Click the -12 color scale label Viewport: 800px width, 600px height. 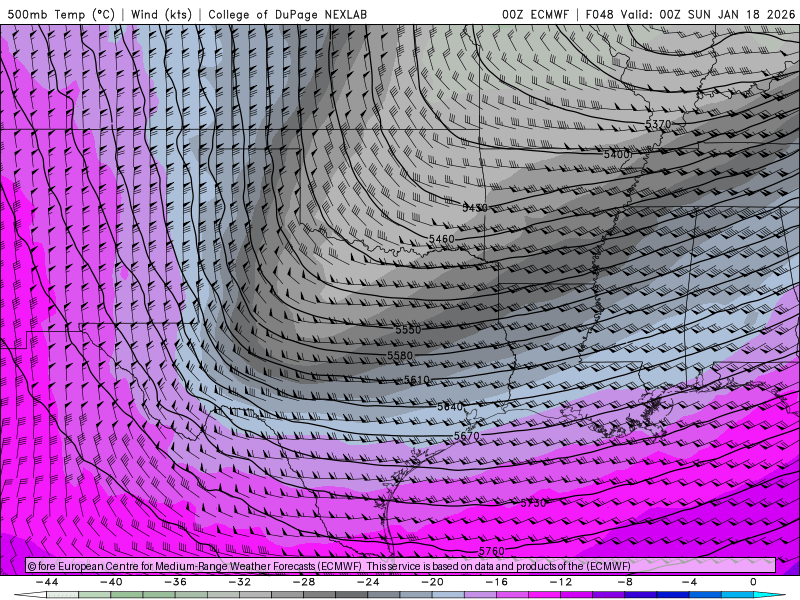561,582
